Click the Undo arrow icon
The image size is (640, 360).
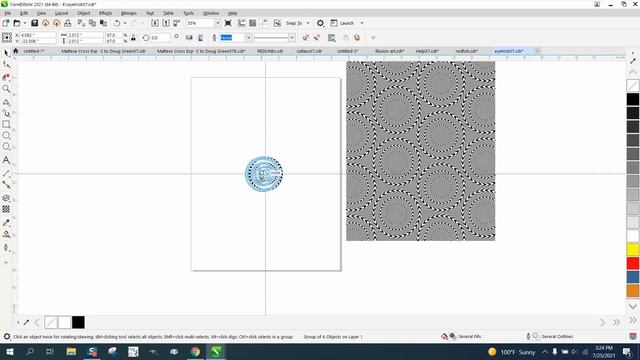117,23
